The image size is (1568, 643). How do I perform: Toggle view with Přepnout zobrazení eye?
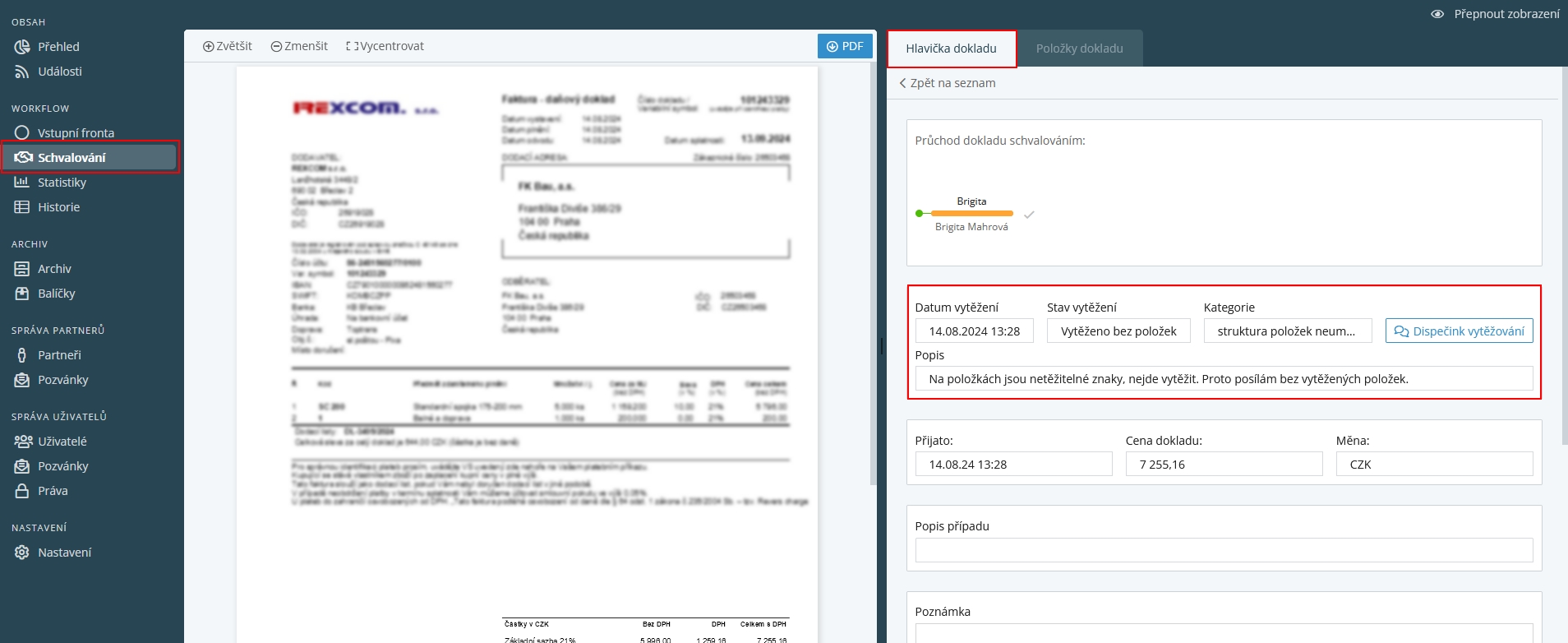click(1437, 14)
